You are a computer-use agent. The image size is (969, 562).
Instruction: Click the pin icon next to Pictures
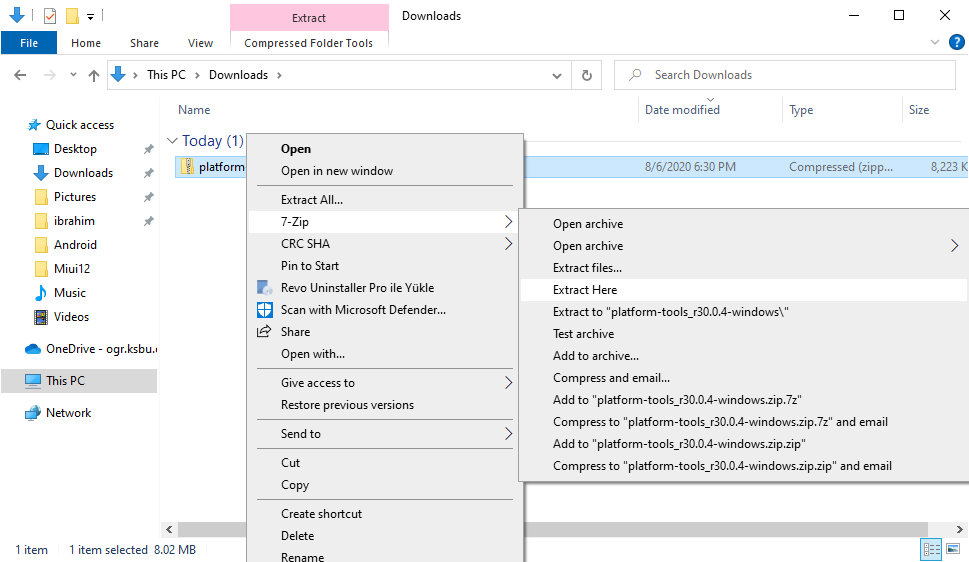tap(148, 197)
